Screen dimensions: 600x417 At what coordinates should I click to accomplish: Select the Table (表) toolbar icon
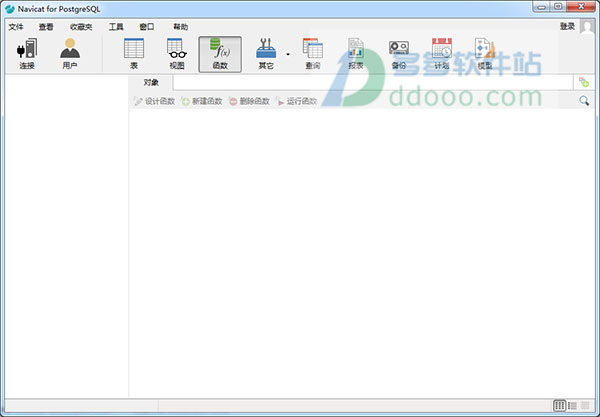(134, 54)
